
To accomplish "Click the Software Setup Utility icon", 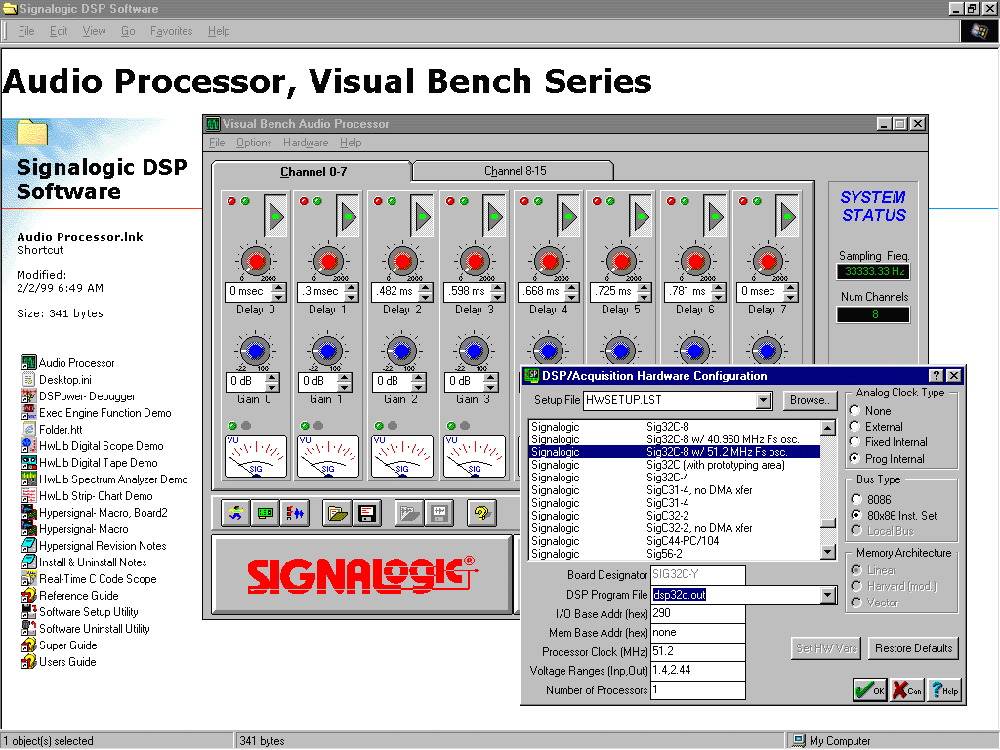I will click(x=29, y=612).
